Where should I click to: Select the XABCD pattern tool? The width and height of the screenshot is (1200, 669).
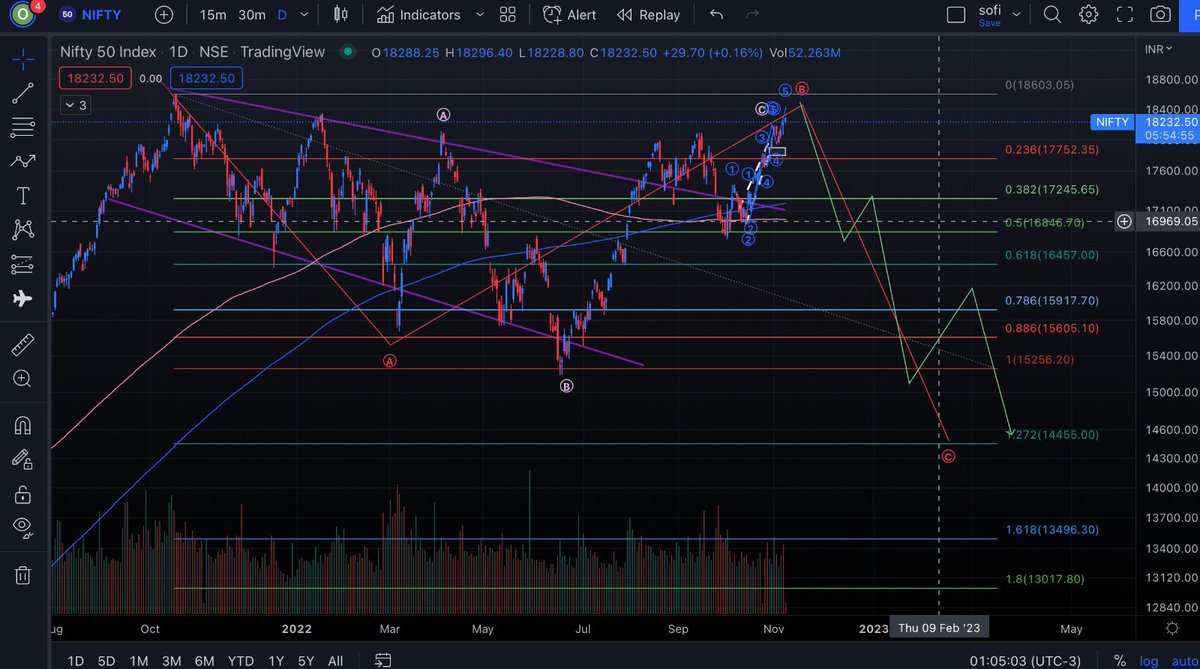point(22,229)
